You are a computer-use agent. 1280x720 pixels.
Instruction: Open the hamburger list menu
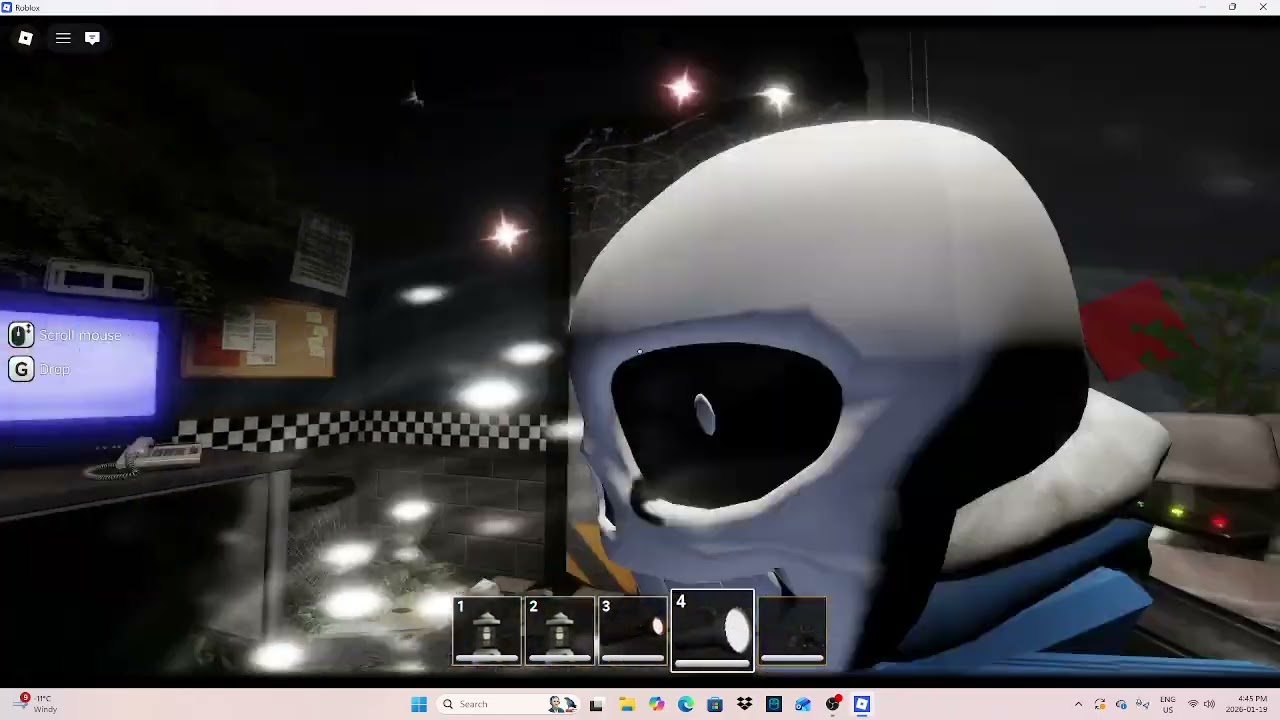click(63, 38)
